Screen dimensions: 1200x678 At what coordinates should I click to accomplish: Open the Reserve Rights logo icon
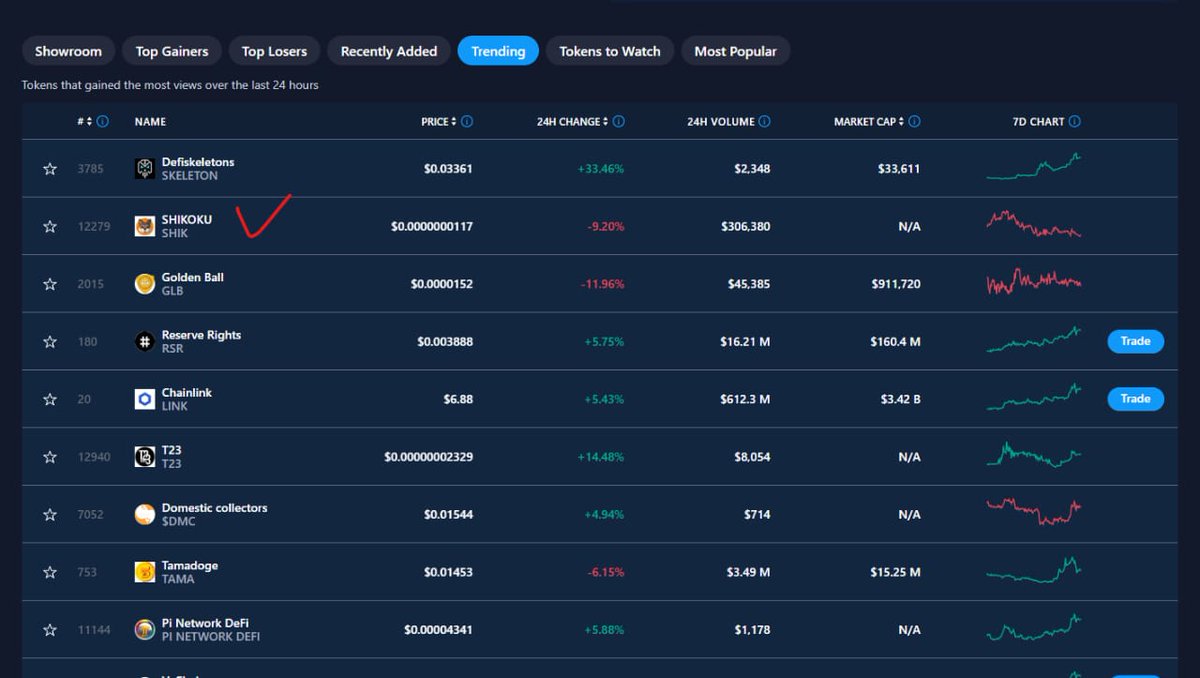click(145, 342)
